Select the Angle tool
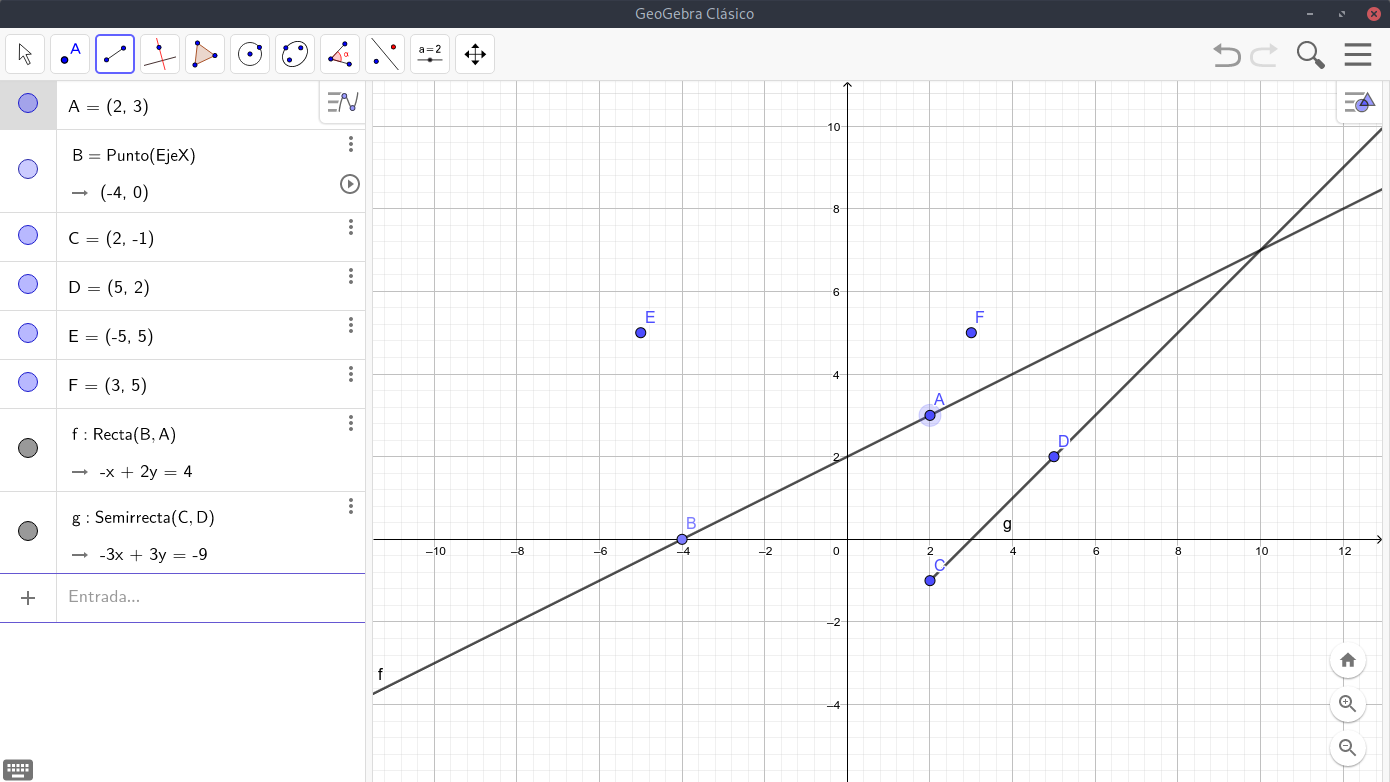The image size is (1390, 782). pyautogui.click(x=340, y=54)
